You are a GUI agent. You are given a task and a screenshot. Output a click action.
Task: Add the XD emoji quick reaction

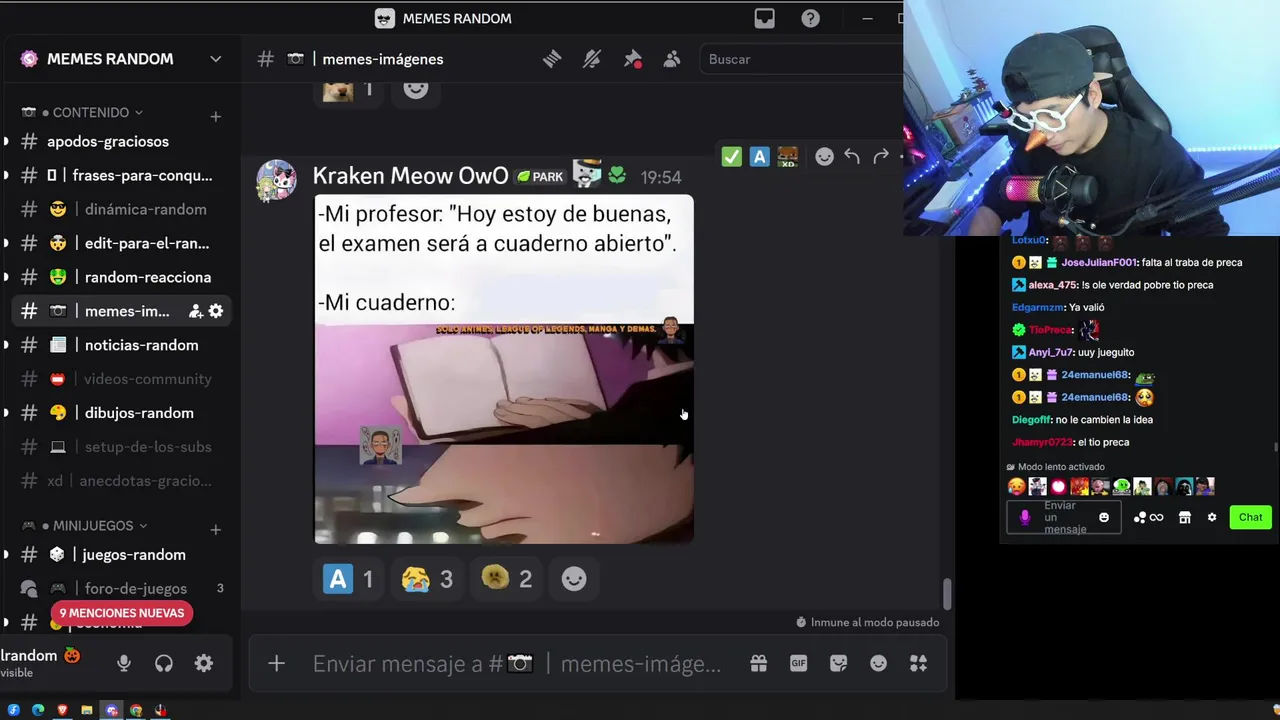[x=788, y=156]
